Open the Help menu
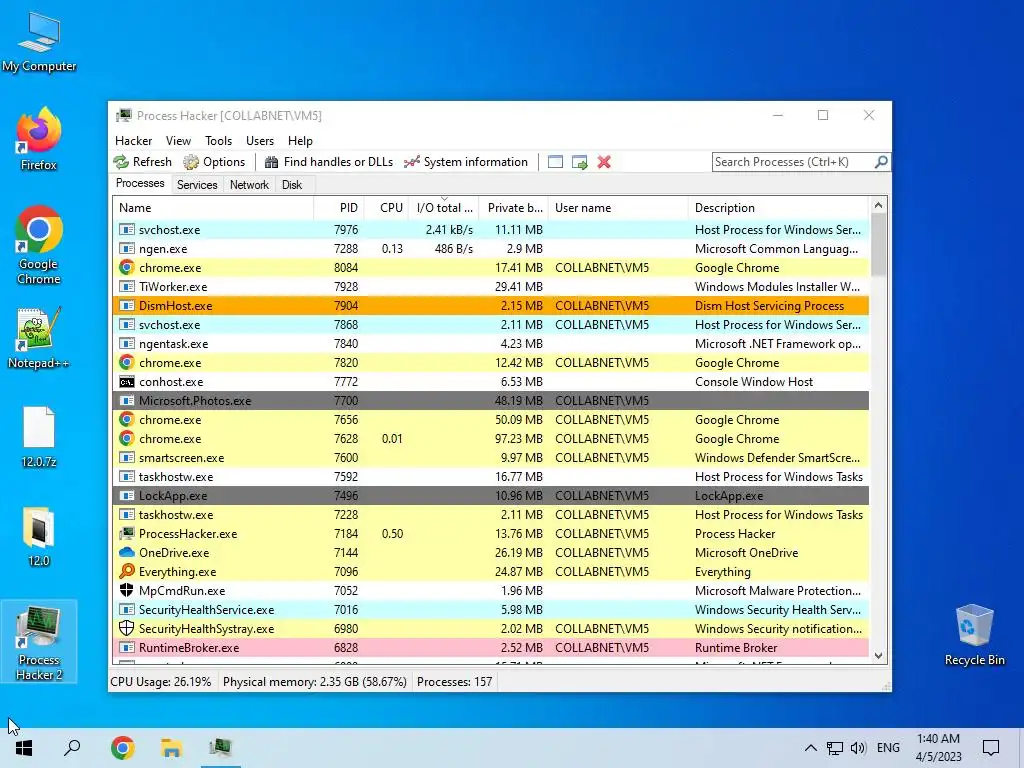1024x768 pixels. [x=300, y=140]
